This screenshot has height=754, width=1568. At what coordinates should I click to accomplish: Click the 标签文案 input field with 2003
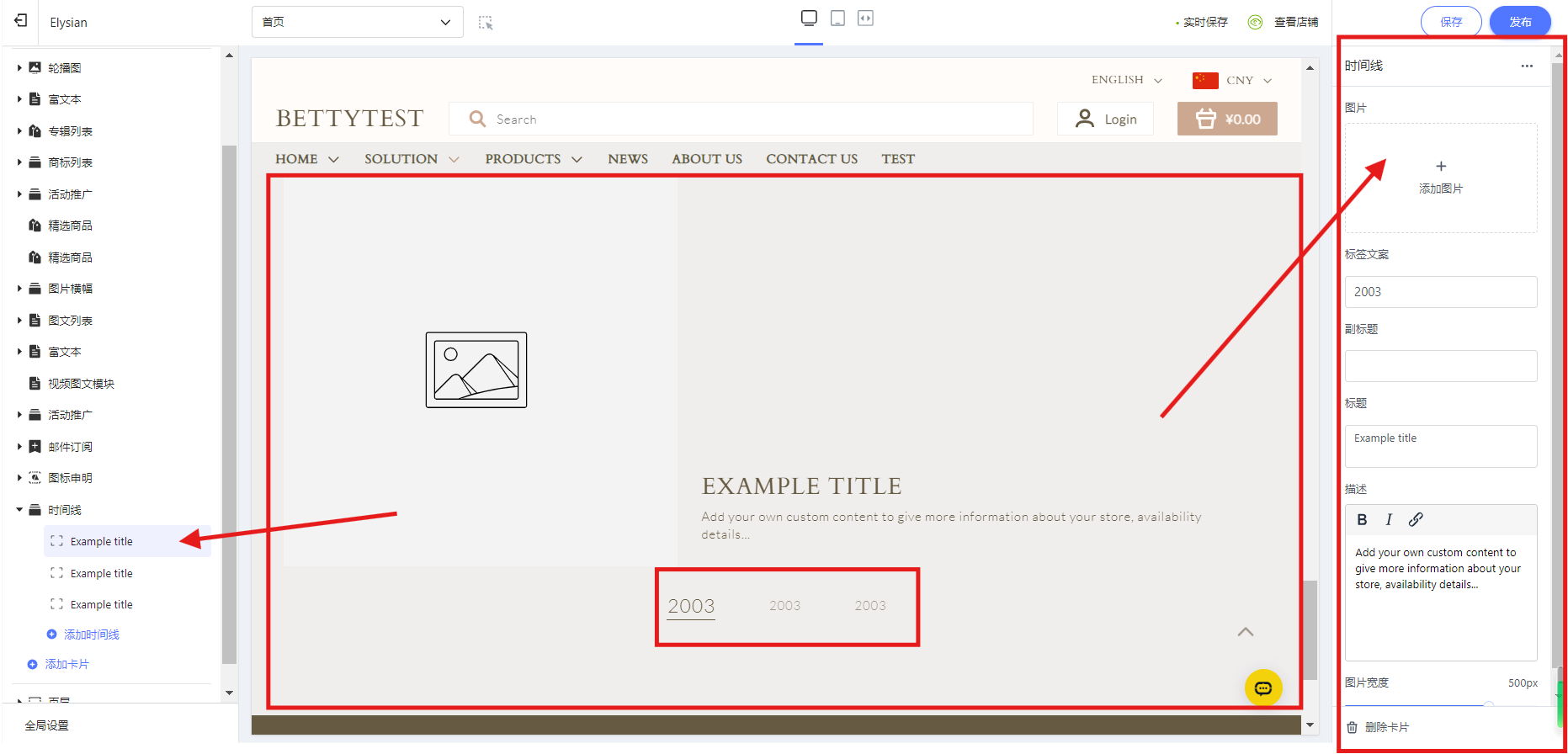pos(1440,292)
